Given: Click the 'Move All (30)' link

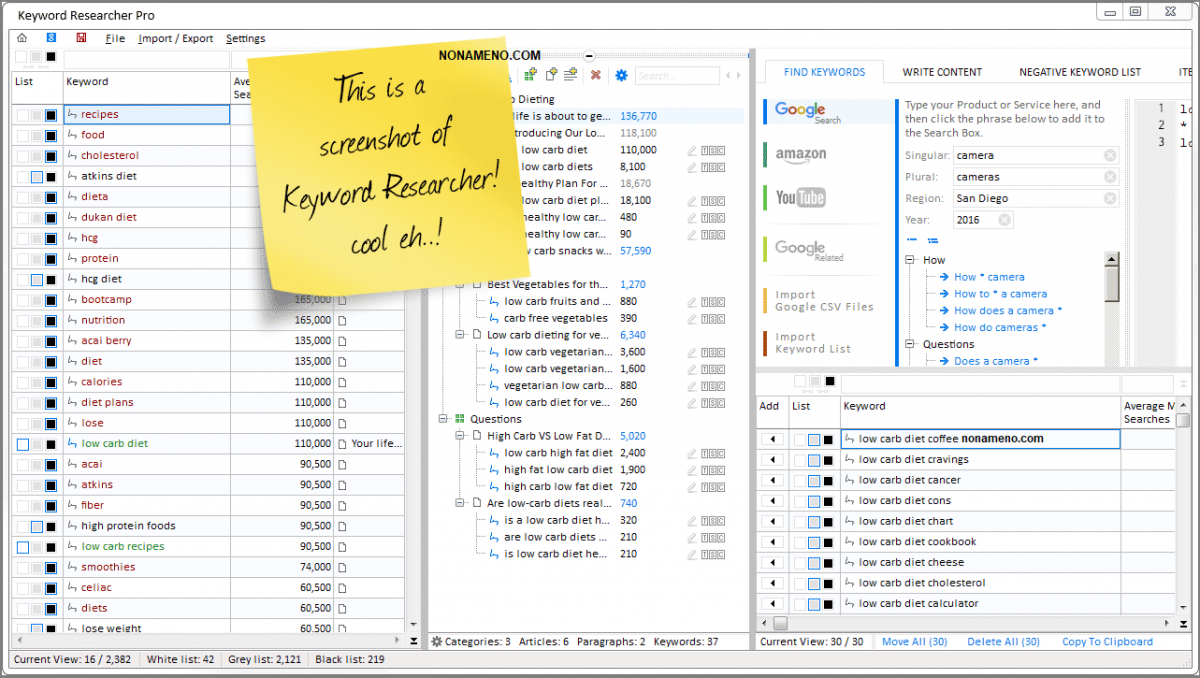Looking at the screenshot, I should click(x=914, y=642).
